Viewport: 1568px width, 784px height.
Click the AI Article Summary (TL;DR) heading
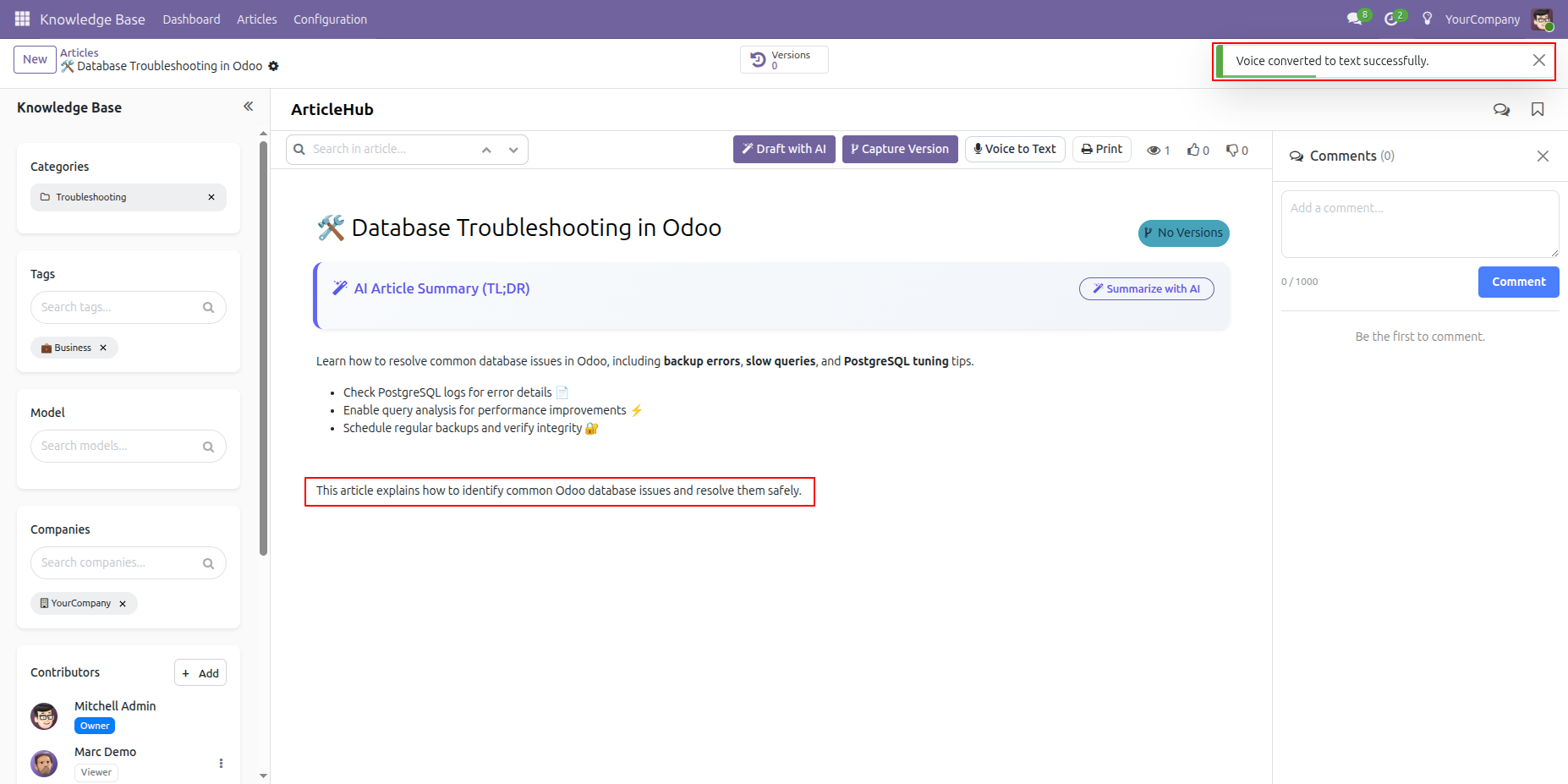pos(441,288)
